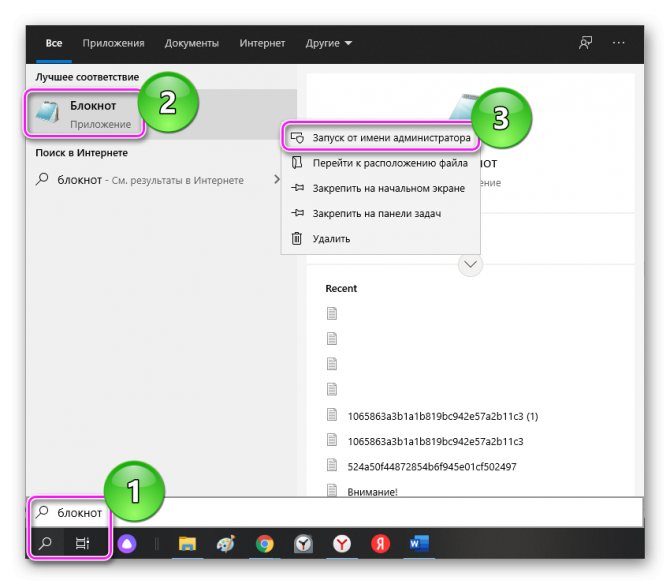The height and width of the screenshot is (584, 670).
Task: Open the Другие dropdown filter
Action: [x=328, y=43]
